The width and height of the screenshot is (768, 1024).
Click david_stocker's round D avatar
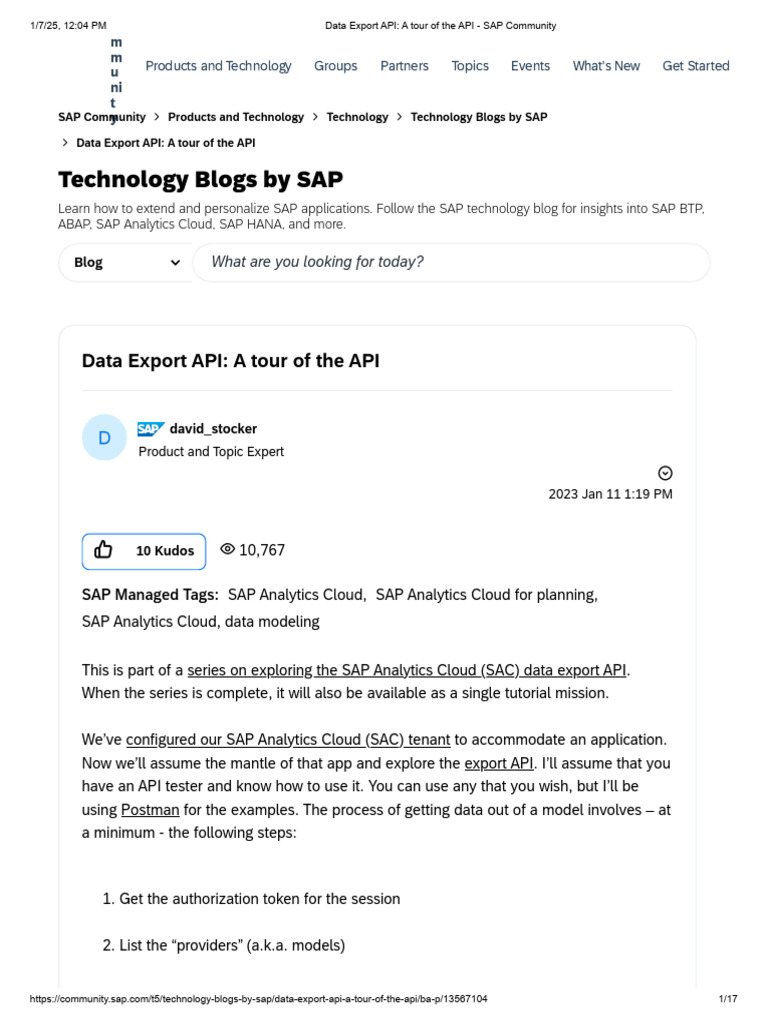coord(104,438)
